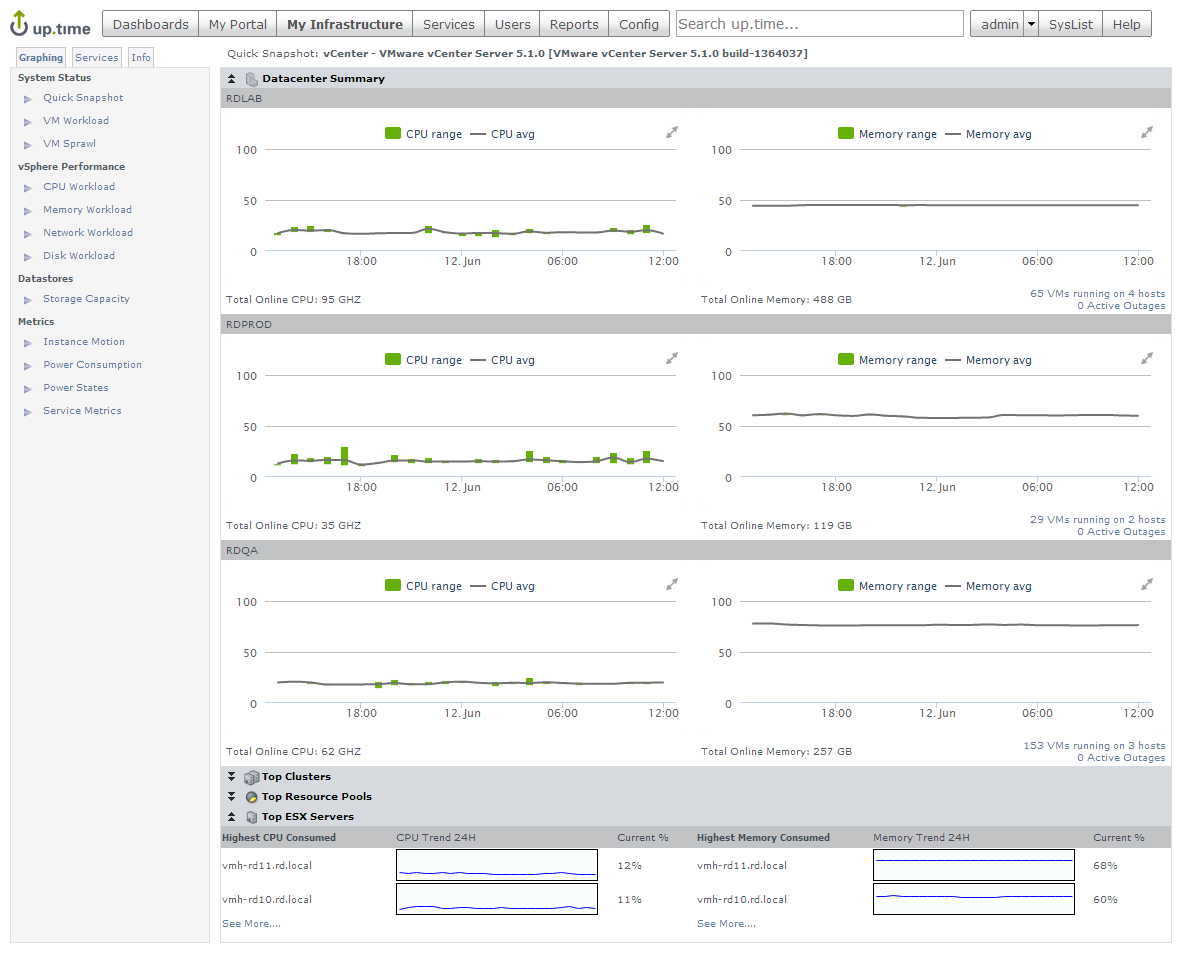Collapse the Datacenter Summary section
1182x953 pixels.
click(232, 79)
